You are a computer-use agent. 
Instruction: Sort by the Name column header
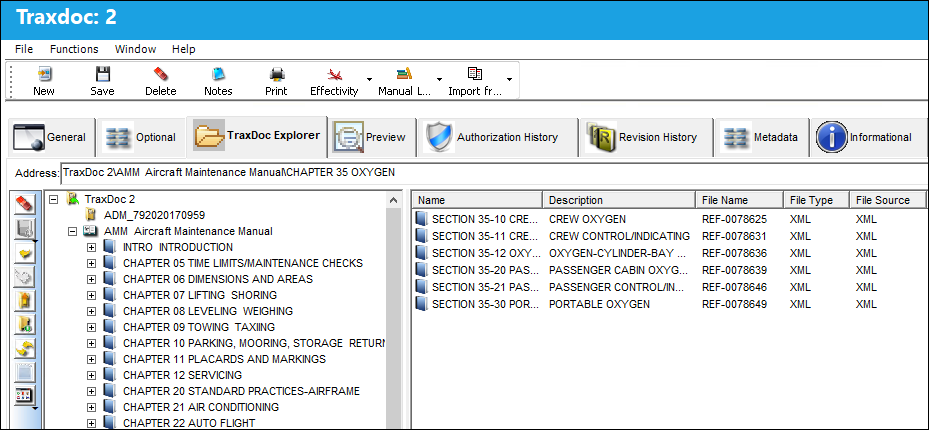click(478, 200)
